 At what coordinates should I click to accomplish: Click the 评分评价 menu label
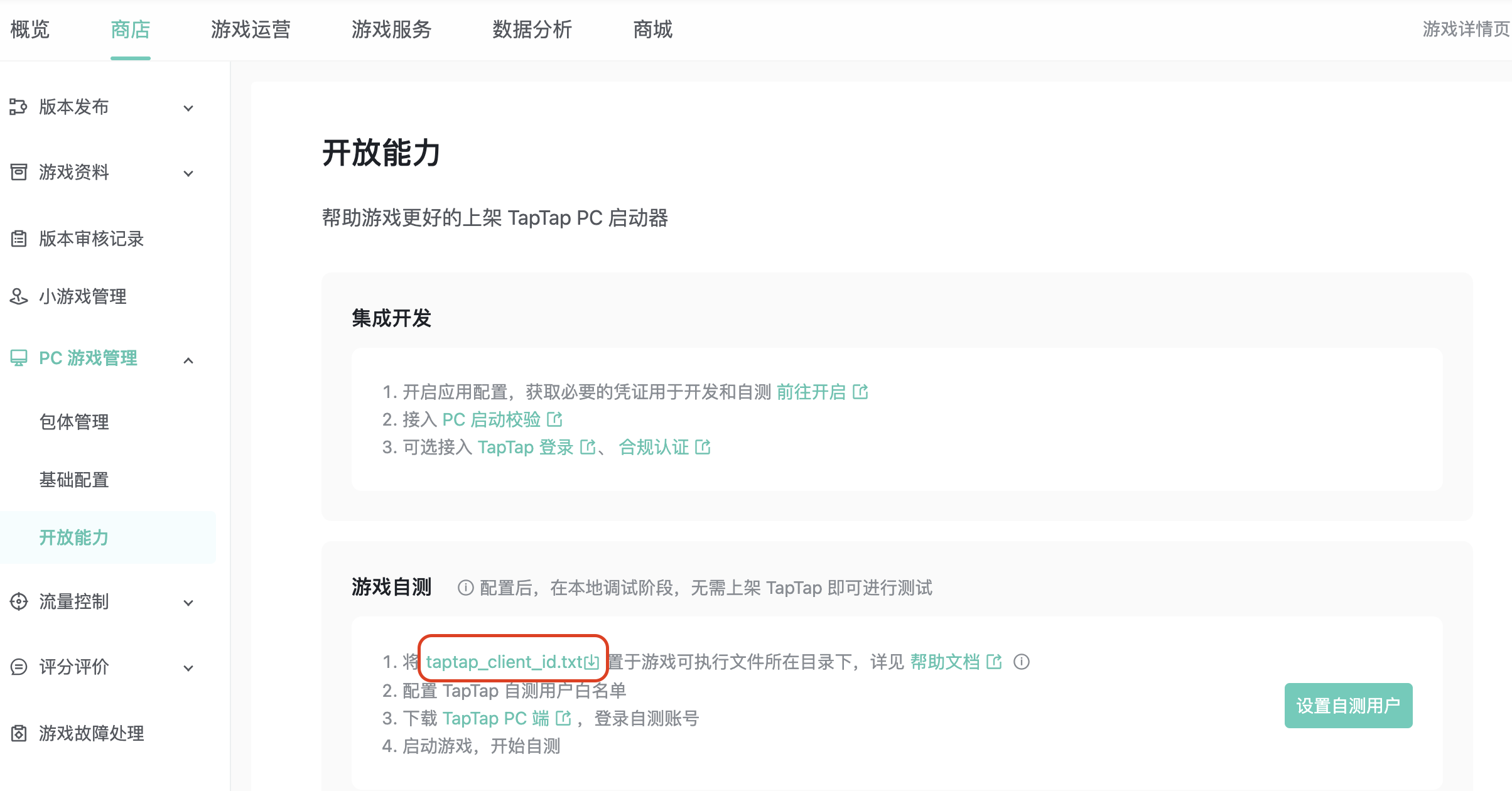click(x=74, y=667)
